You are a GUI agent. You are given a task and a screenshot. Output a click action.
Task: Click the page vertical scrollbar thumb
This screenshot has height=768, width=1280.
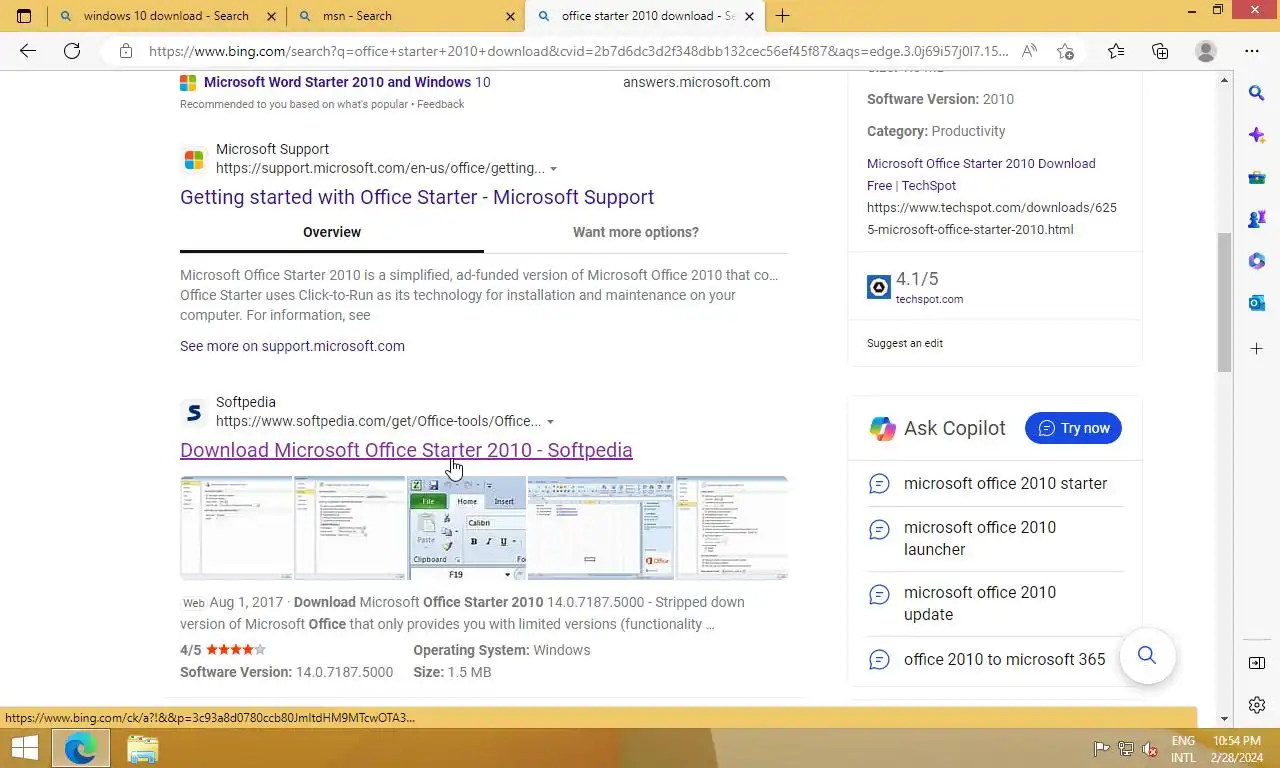[x=1224, y=302]
